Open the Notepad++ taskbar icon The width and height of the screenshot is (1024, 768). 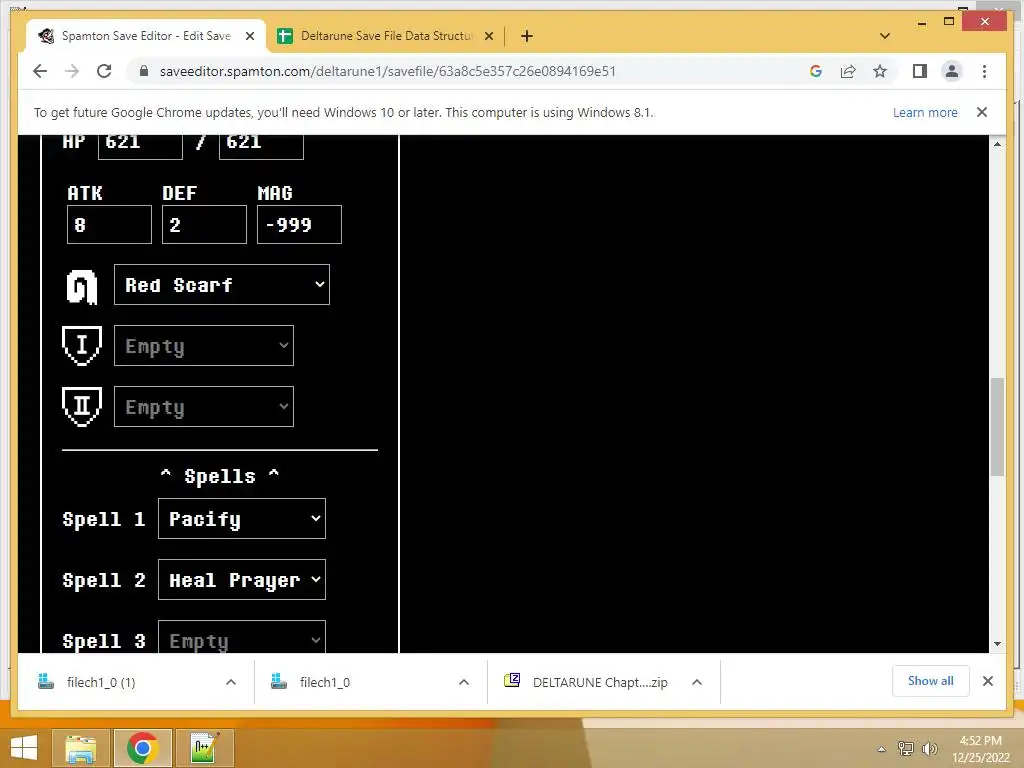pos(204,748)
